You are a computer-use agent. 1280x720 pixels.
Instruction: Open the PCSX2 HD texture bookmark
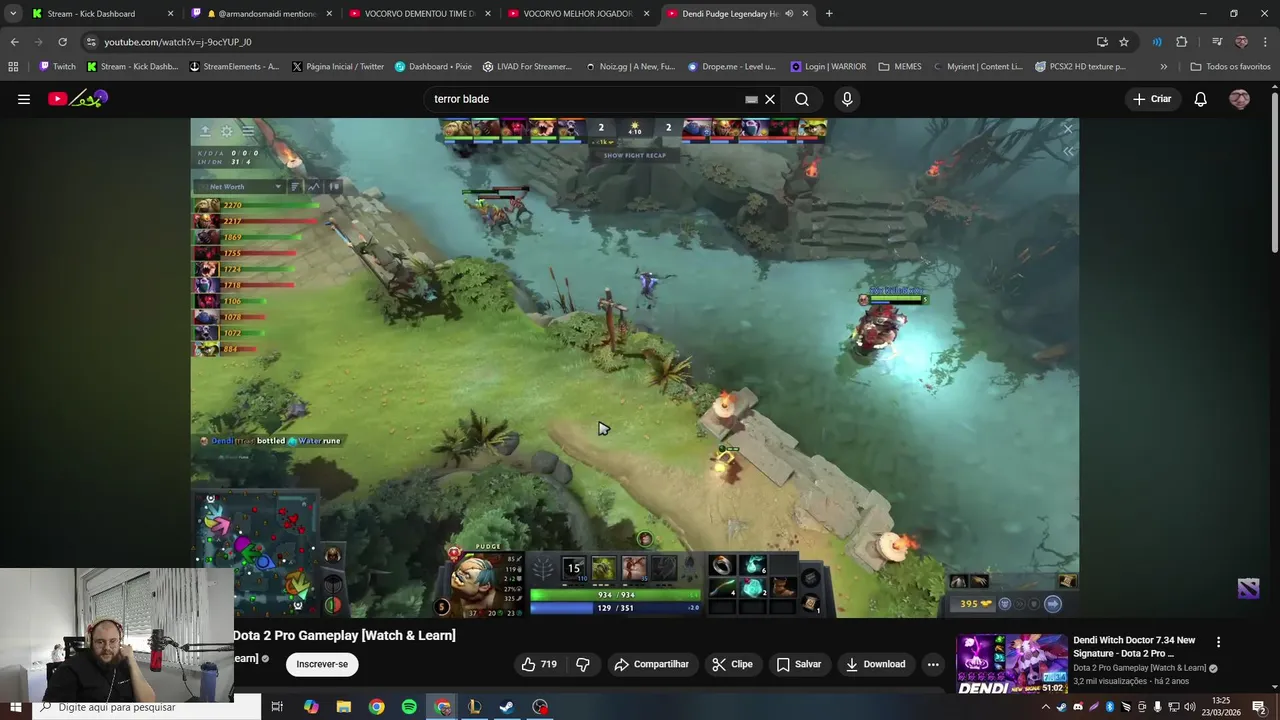1080,67
